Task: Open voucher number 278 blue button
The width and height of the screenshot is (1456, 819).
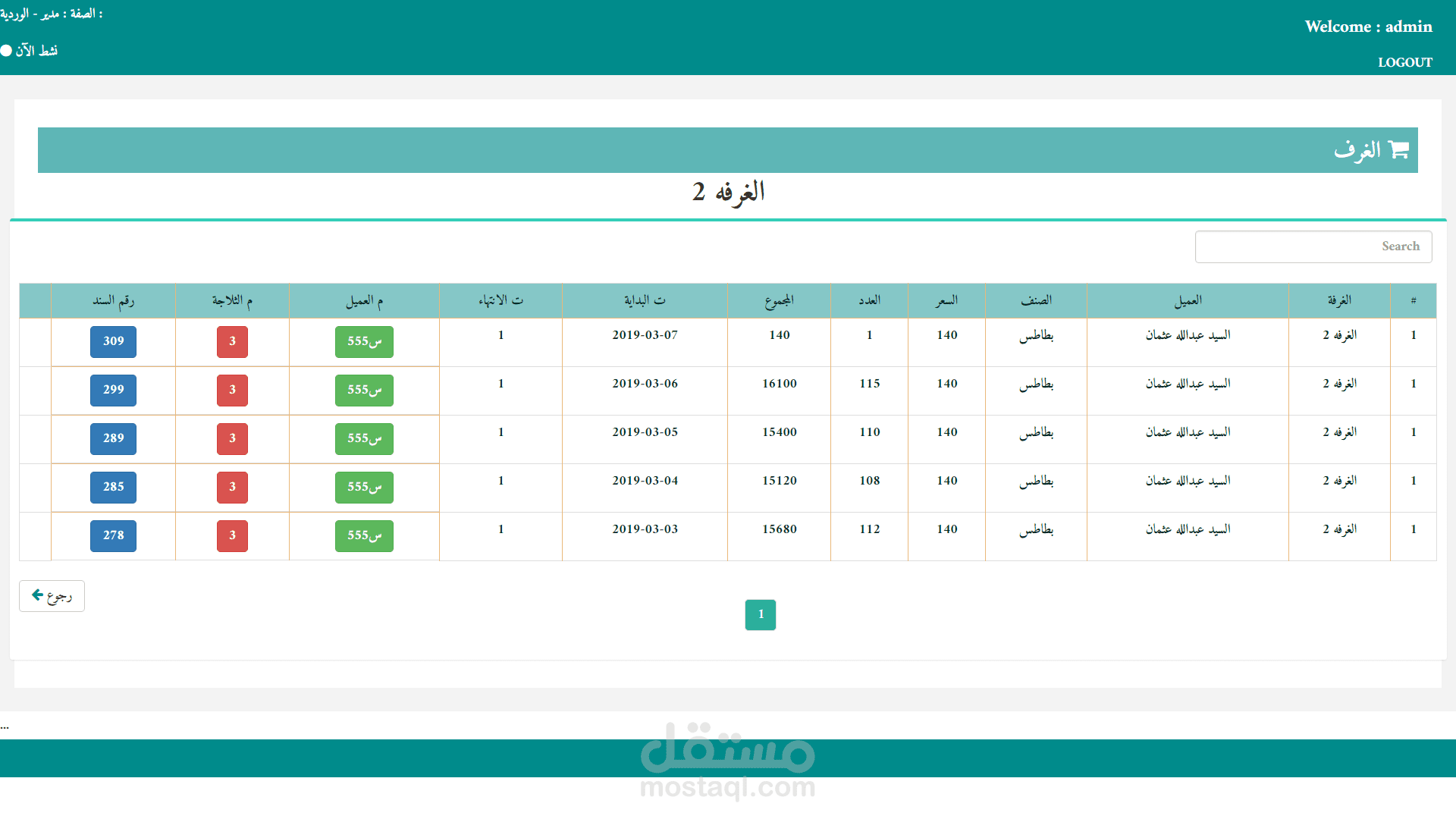Action: (113, 535)
